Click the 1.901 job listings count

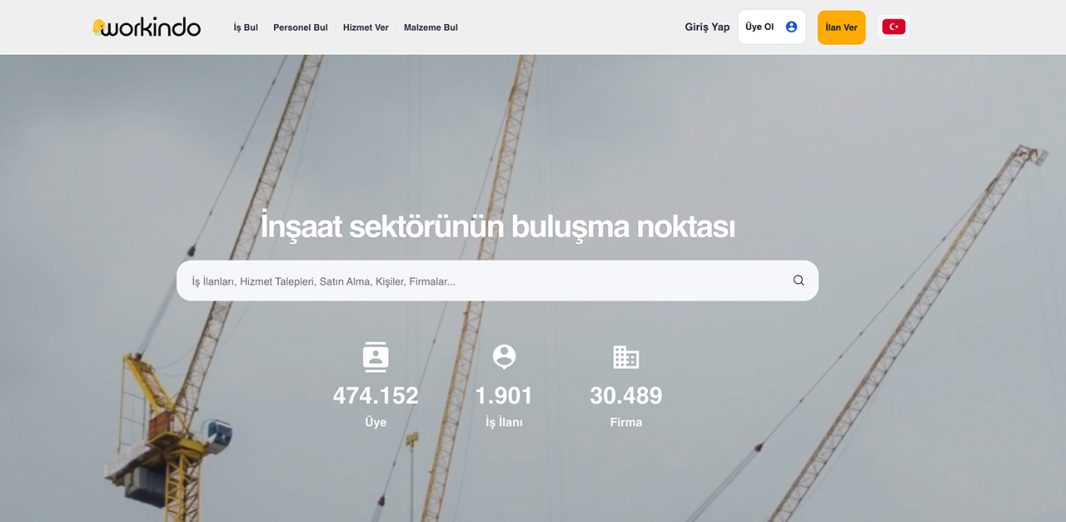click(504, 396)
